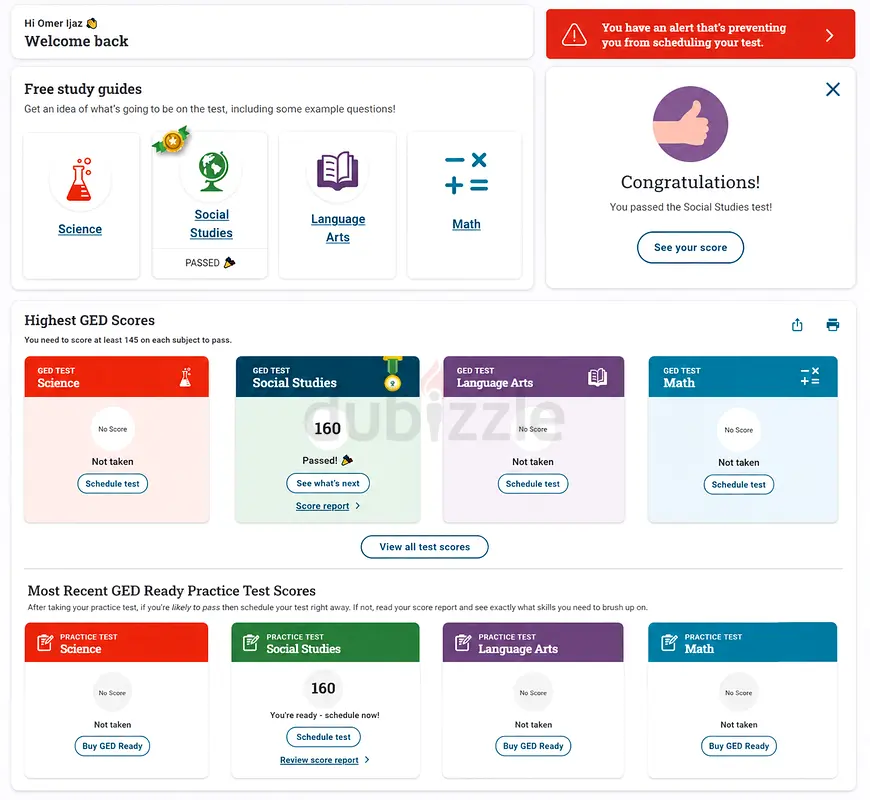Click the notepad icon on Practice Test Math

(x=669, y=642)
